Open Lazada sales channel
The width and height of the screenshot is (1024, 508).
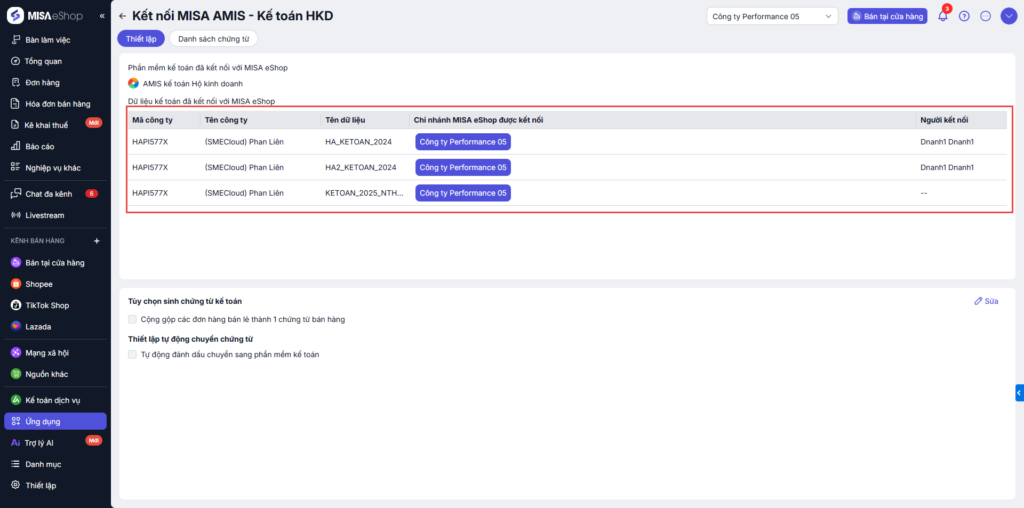(38, 326)
